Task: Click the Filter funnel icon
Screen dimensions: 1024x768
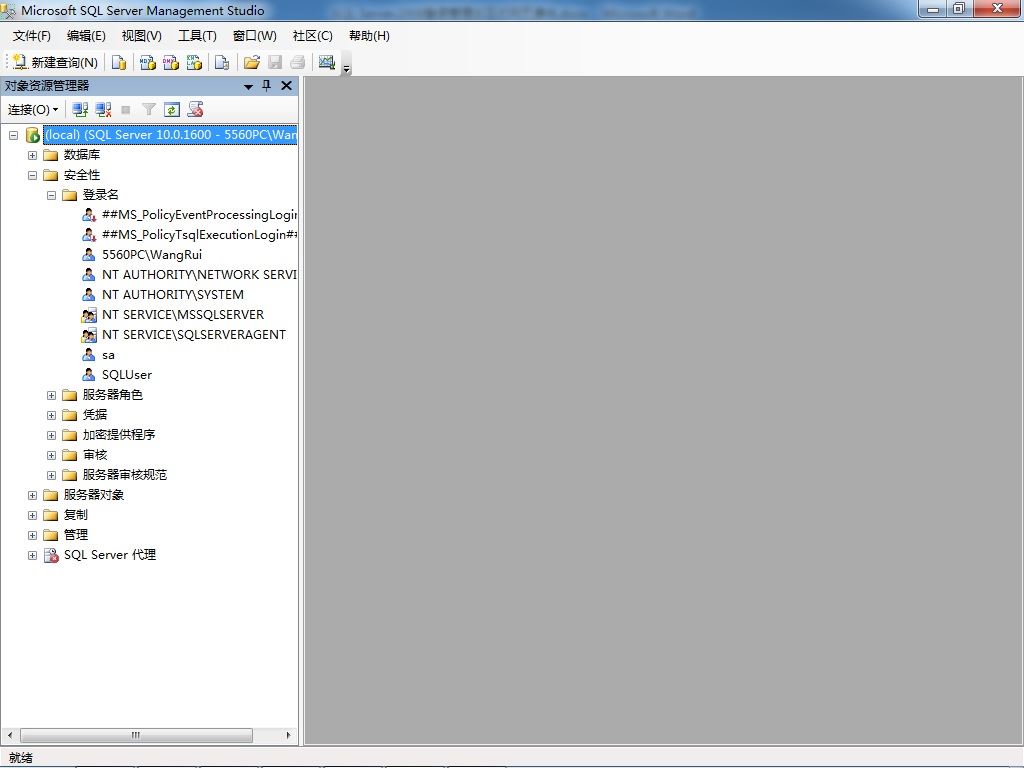Action: (149, 110)
